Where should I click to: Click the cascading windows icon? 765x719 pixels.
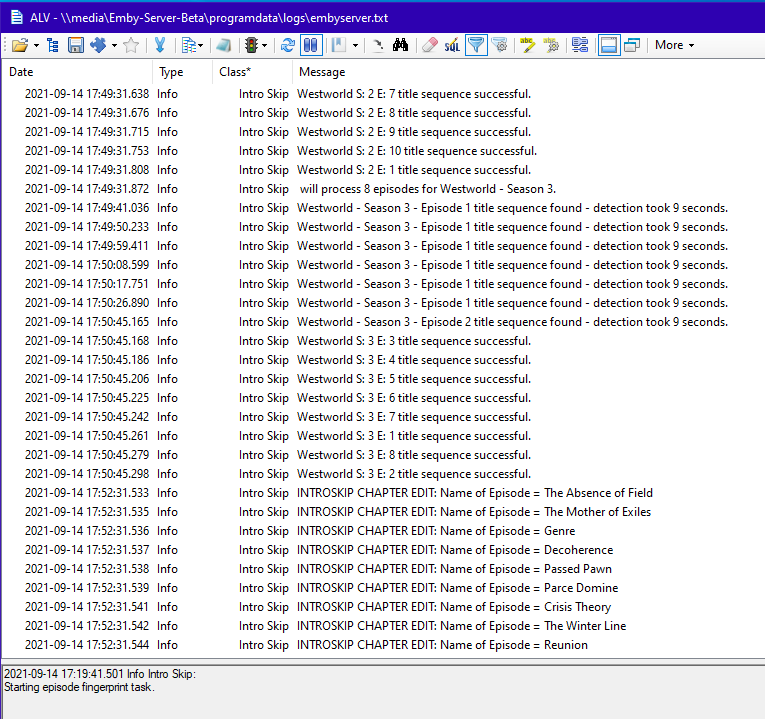pos(632,45)
